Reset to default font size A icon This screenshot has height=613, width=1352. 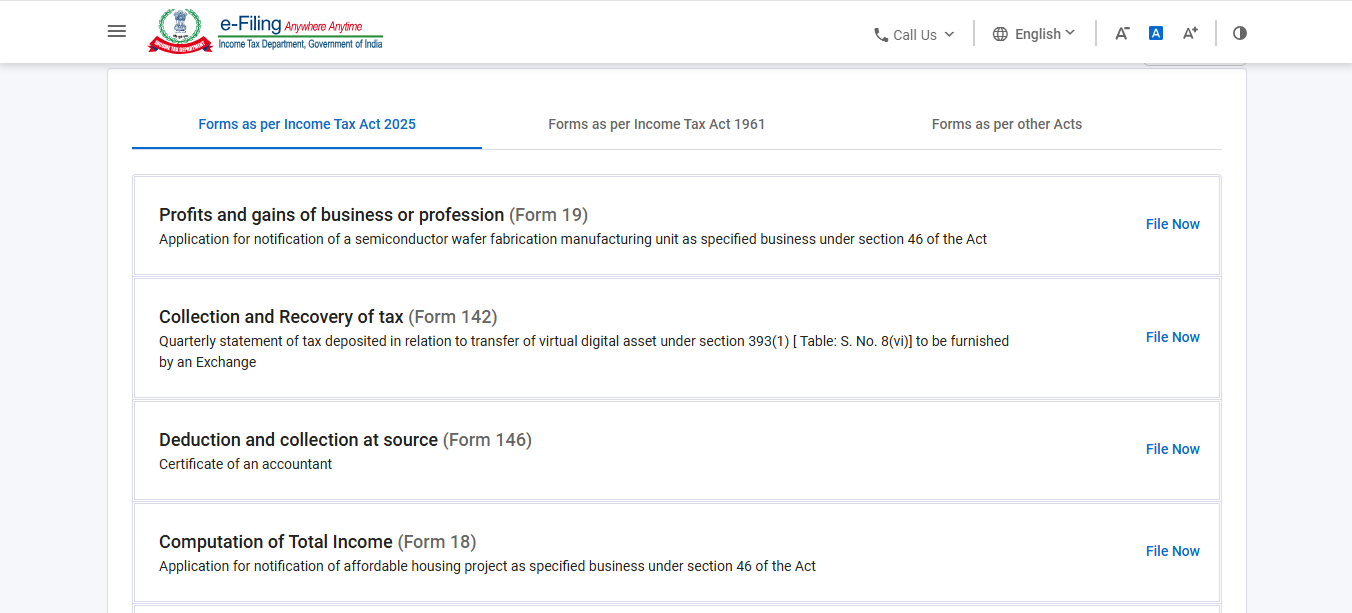click(x=1156, y=33)
